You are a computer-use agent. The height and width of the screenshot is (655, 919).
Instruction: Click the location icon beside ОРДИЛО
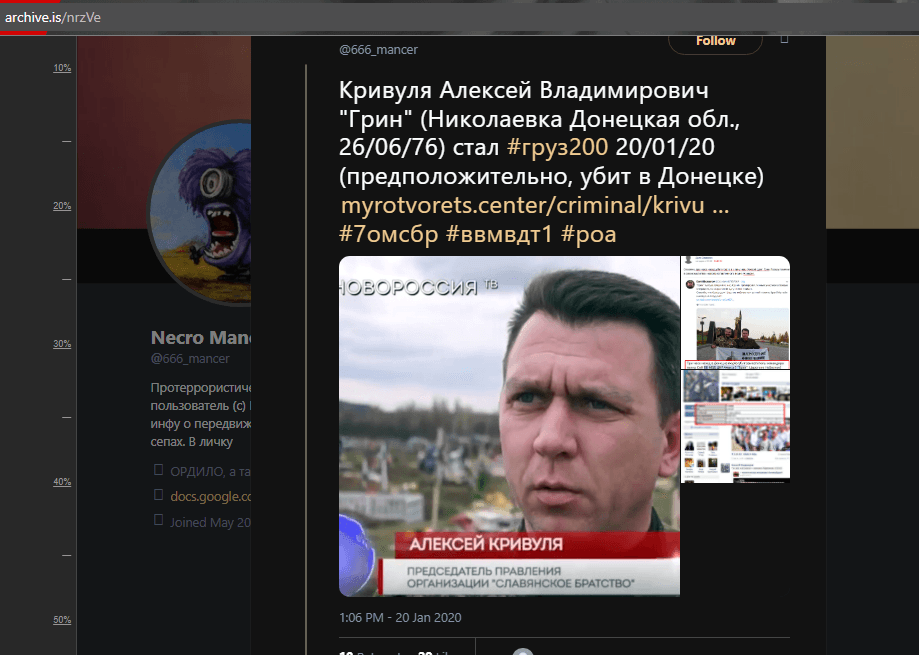(158, 470)
